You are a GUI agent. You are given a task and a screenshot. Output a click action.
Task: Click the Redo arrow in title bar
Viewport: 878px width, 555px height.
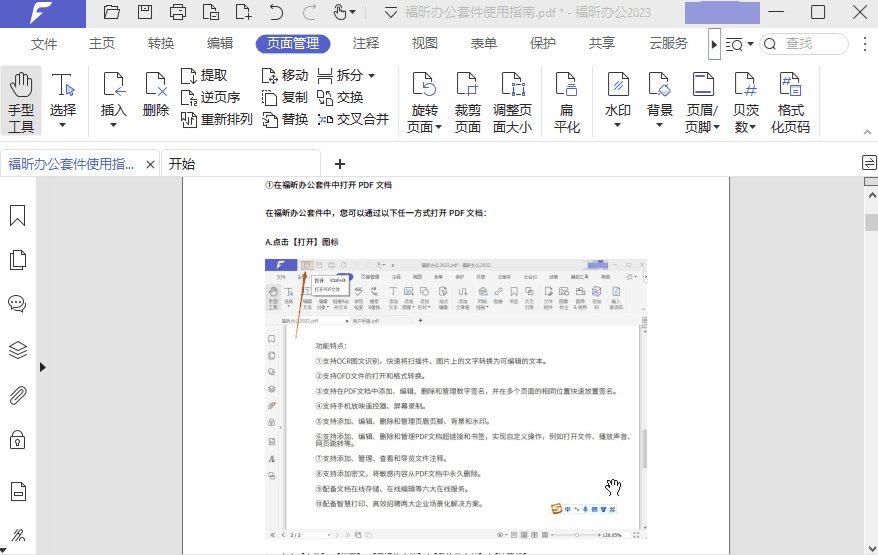(309, 12)
